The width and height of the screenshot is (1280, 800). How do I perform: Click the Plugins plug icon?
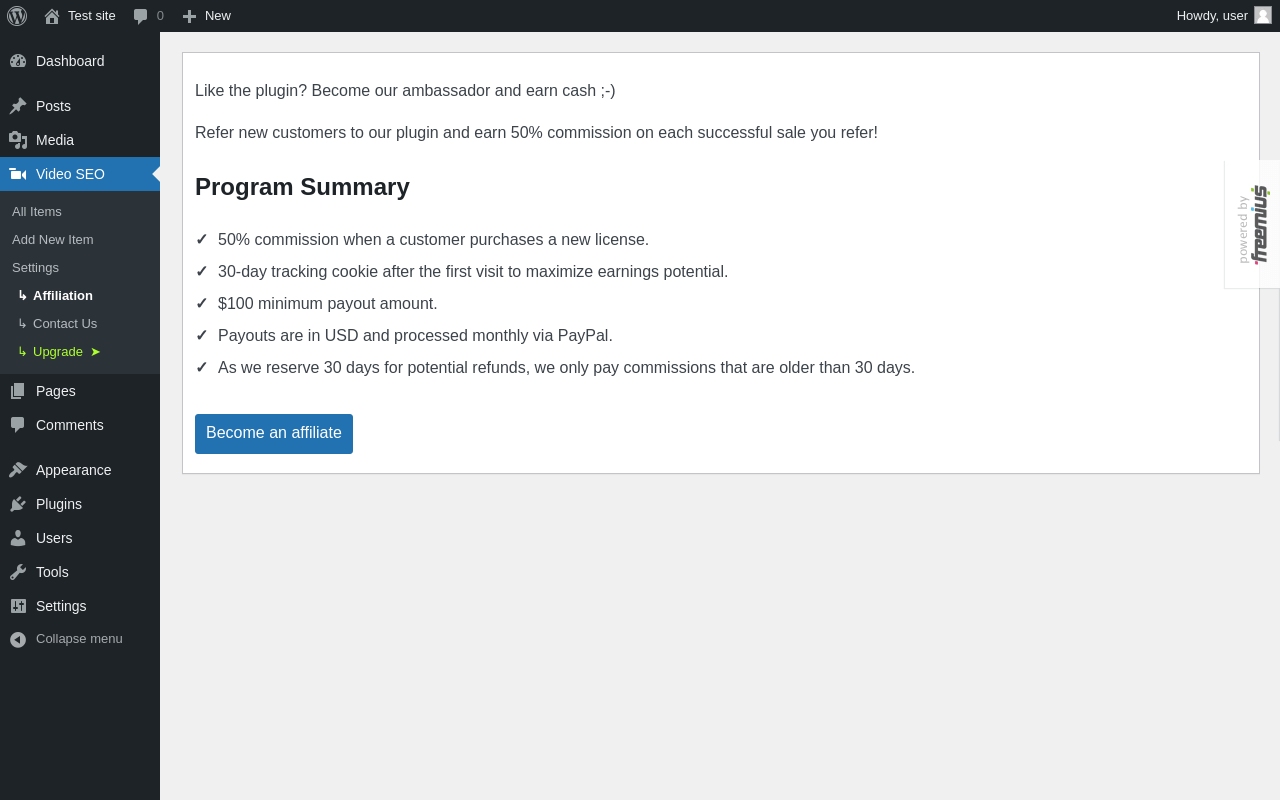point(18,504)
